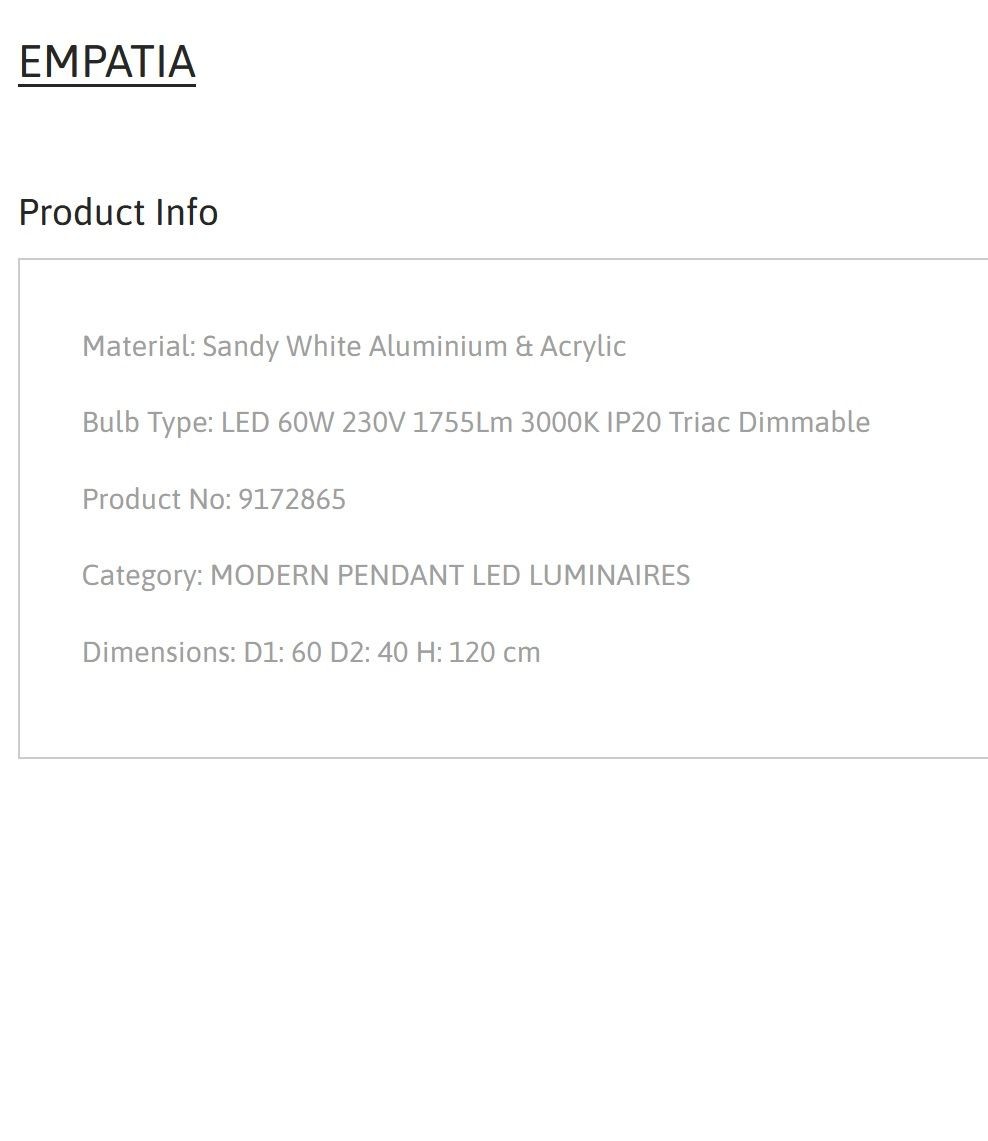This screenshot has width=988, height=1141.
Task: Click the Material label text
Action: tap(139, 346)
